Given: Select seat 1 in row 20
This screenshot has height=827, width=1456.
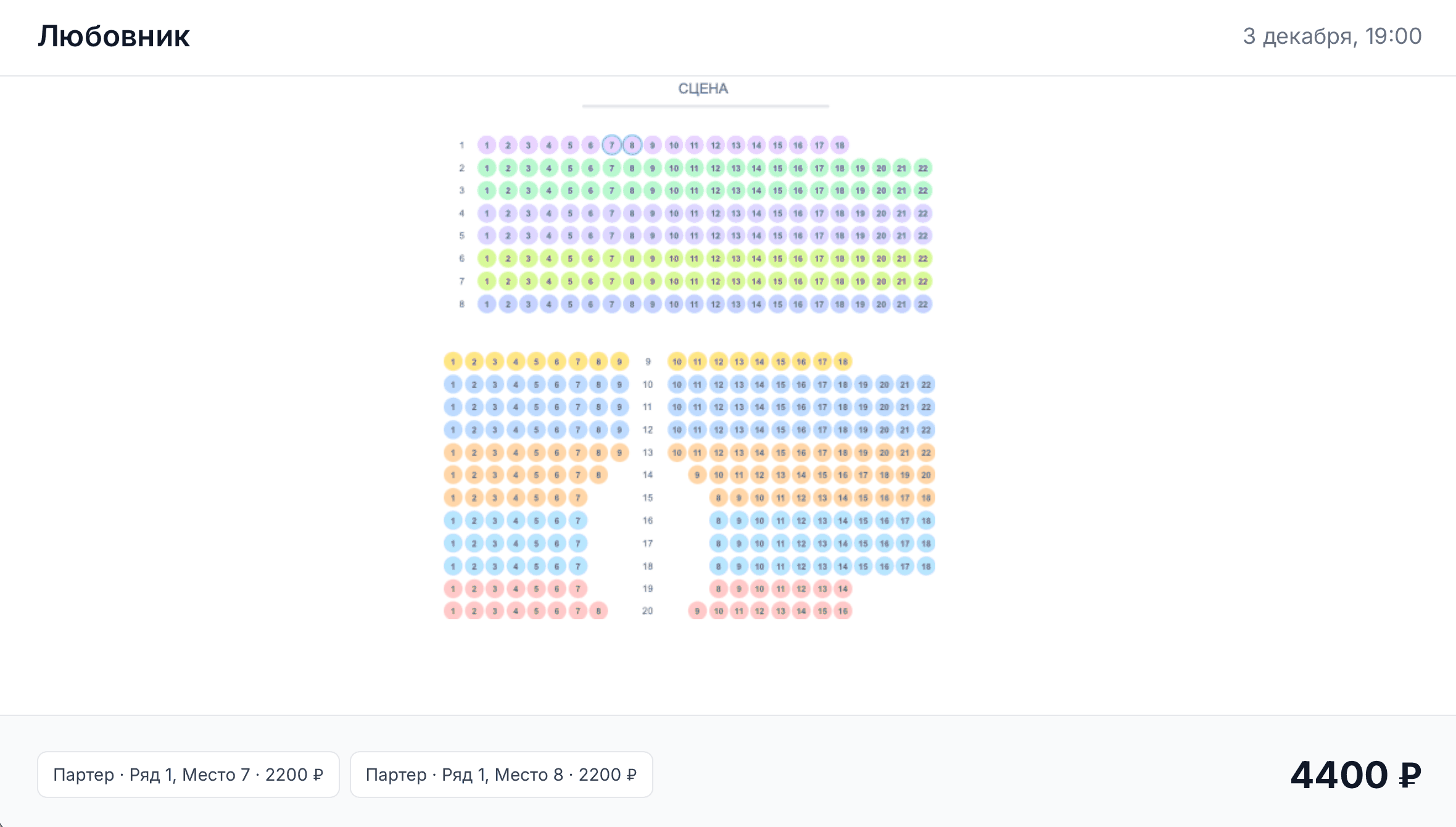Looking at the screenshot, I should click(x=453, y=611).
